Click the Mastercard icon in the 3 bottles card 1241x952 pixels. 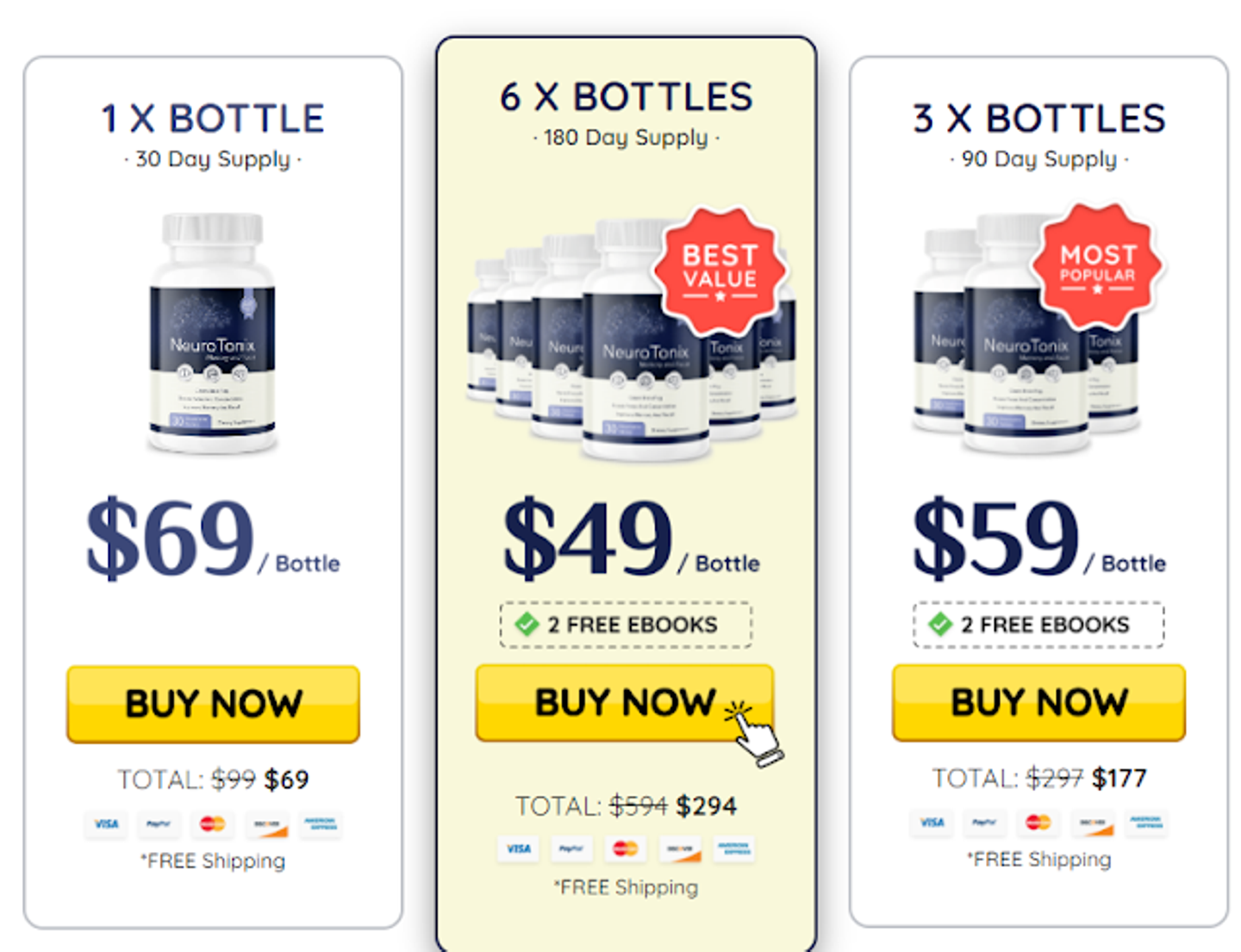(1038, 823)
